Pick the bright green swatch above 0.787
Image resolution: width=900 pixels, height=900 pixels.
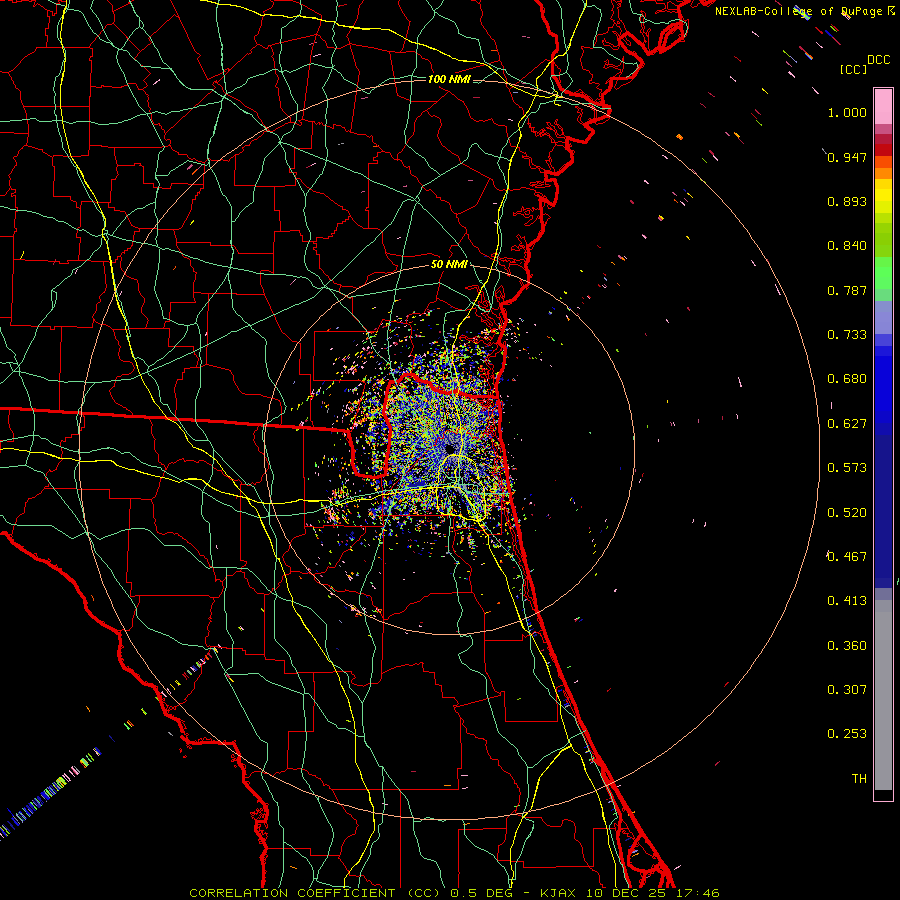(x=883, y=273)
